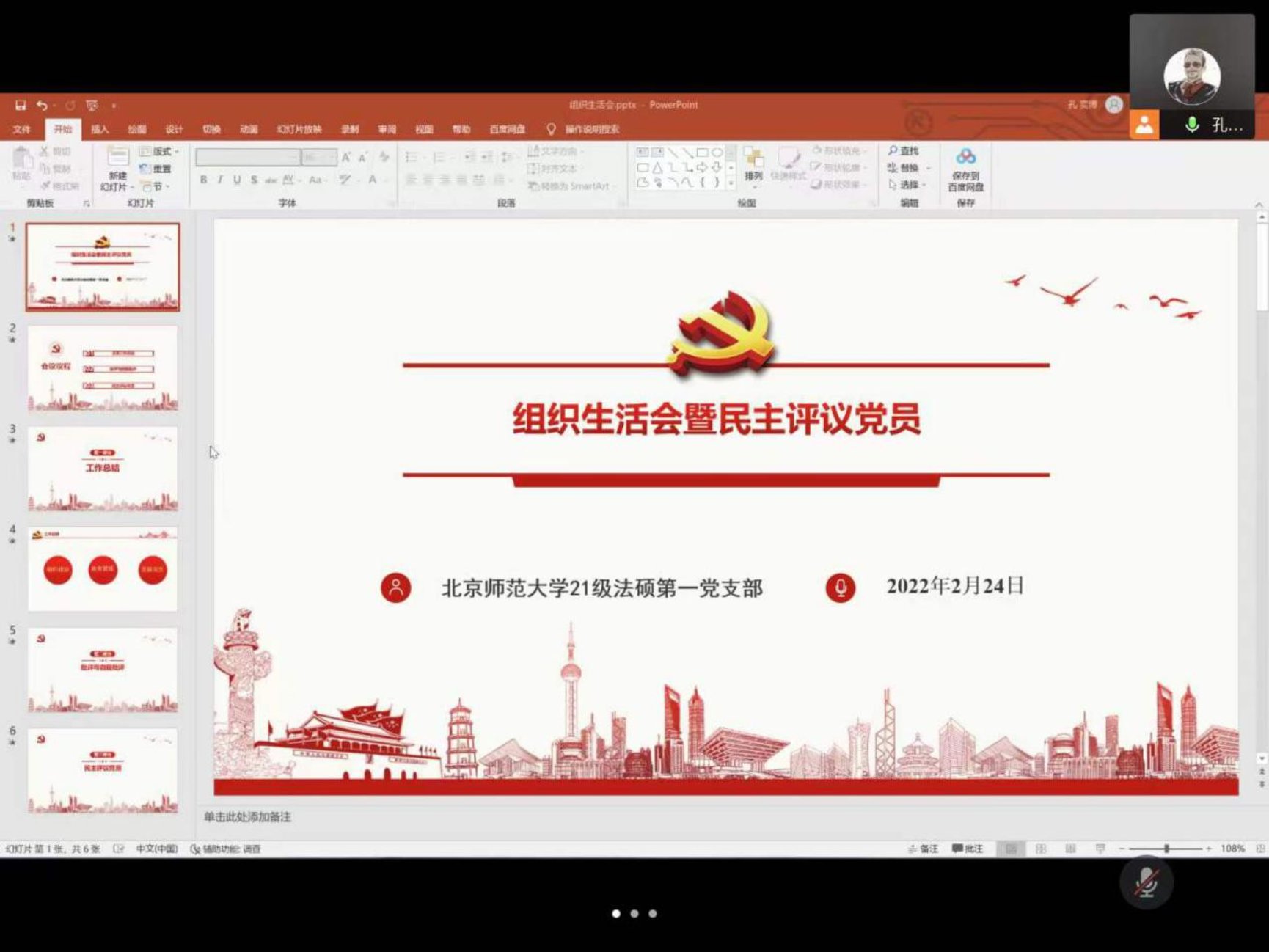This screenshot has height=952, width=1269.
Task: Toggle the muted microphone button
Action: (1146, 882)
